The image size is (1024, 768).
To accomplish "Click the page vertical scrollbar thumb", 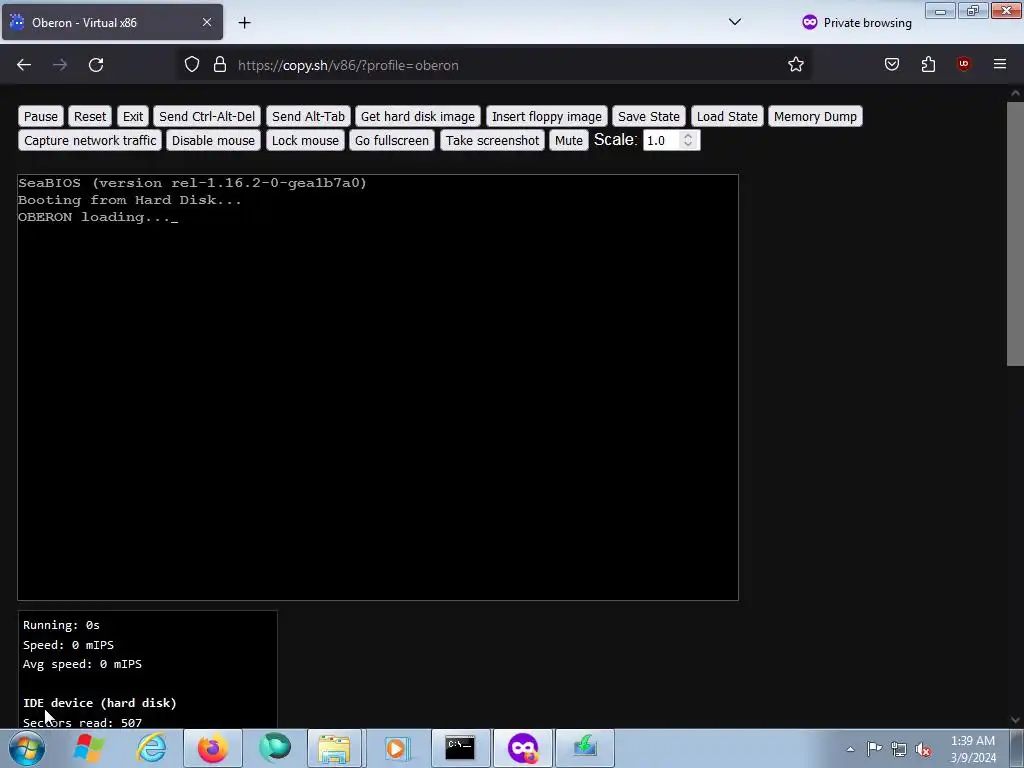I will [1015, 233].
